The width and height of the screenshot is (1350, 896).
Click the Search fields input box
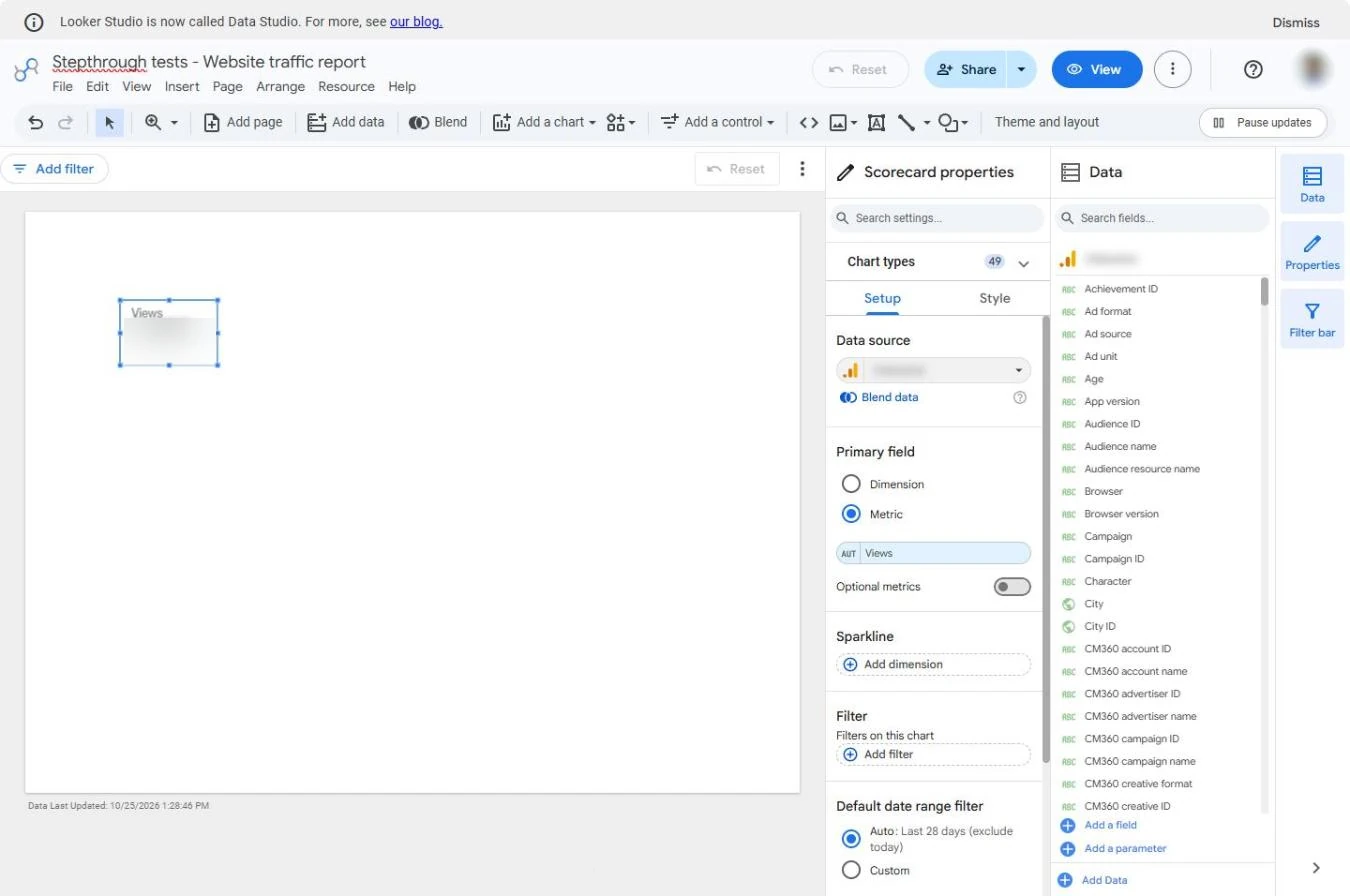[x=1163, y=218]
